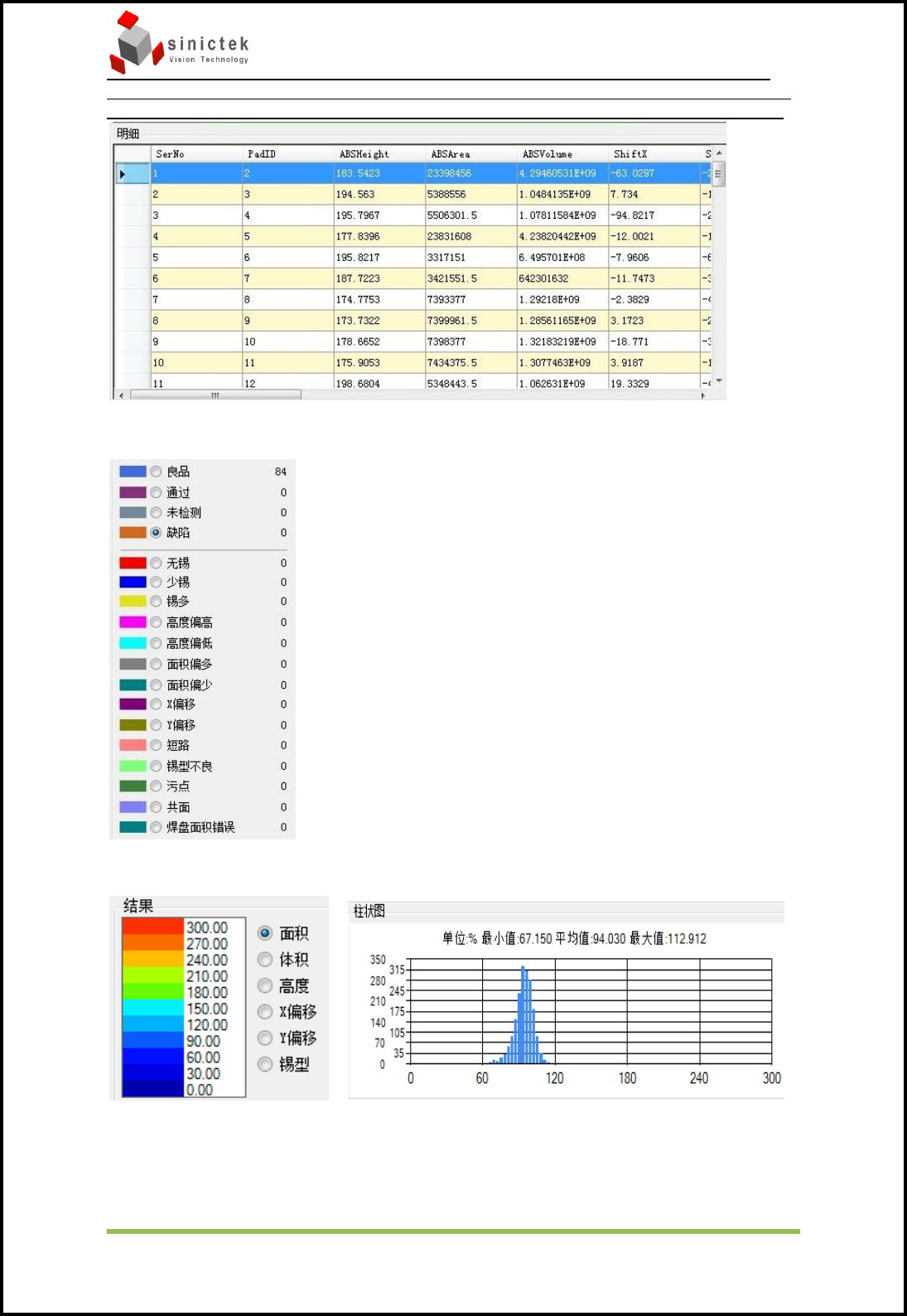Select the 短路 radio button

click(x=156, y=745)
